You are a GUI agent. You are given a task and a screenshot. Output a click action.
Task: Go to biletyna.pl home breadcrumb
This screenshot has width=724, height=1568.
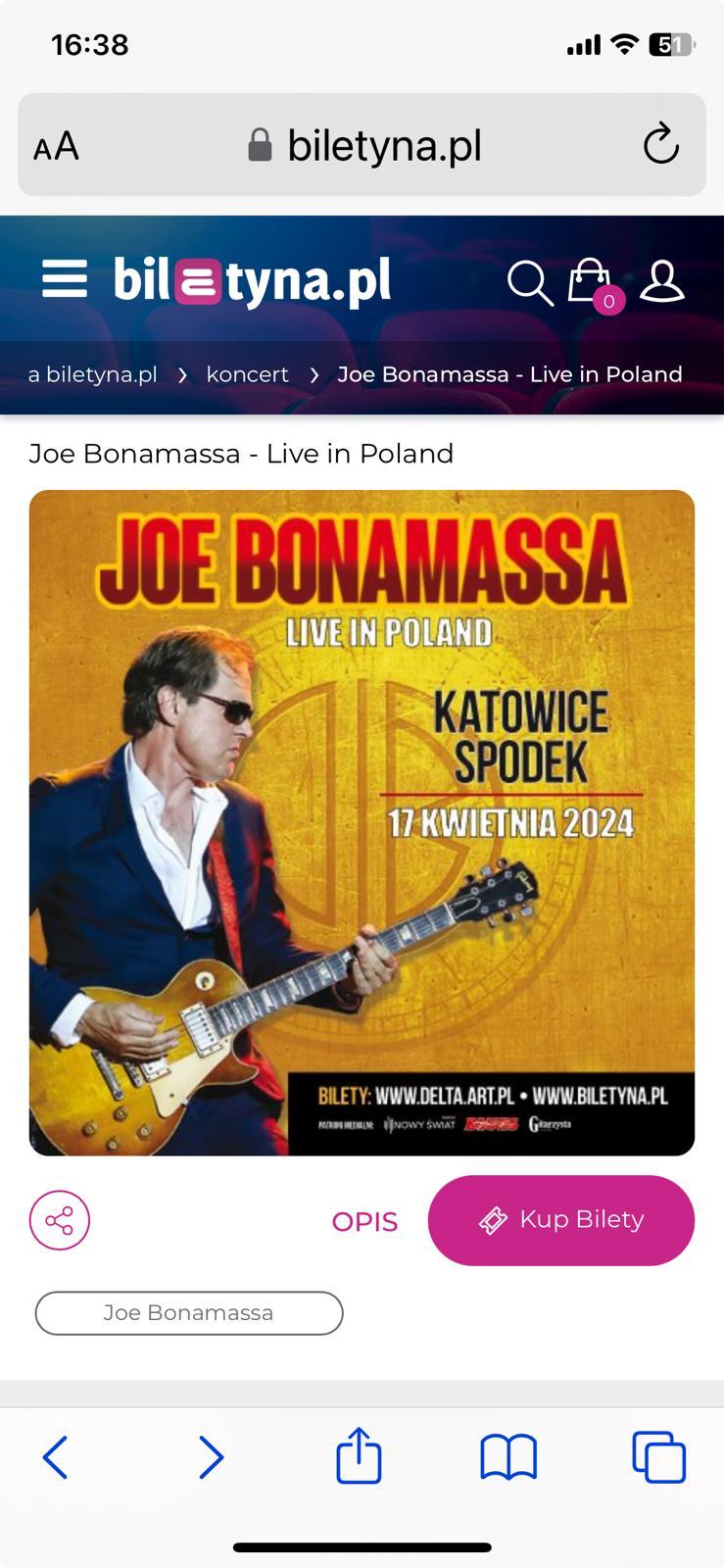92,374
